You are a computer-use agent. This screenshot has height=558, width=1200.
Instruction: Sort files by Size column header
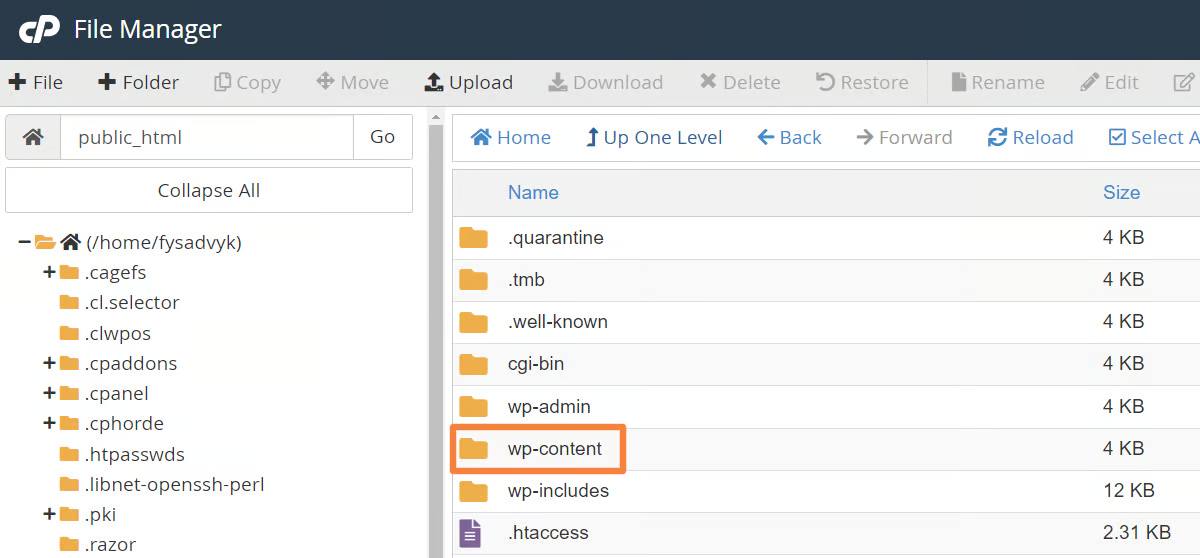coord(1121,192)
